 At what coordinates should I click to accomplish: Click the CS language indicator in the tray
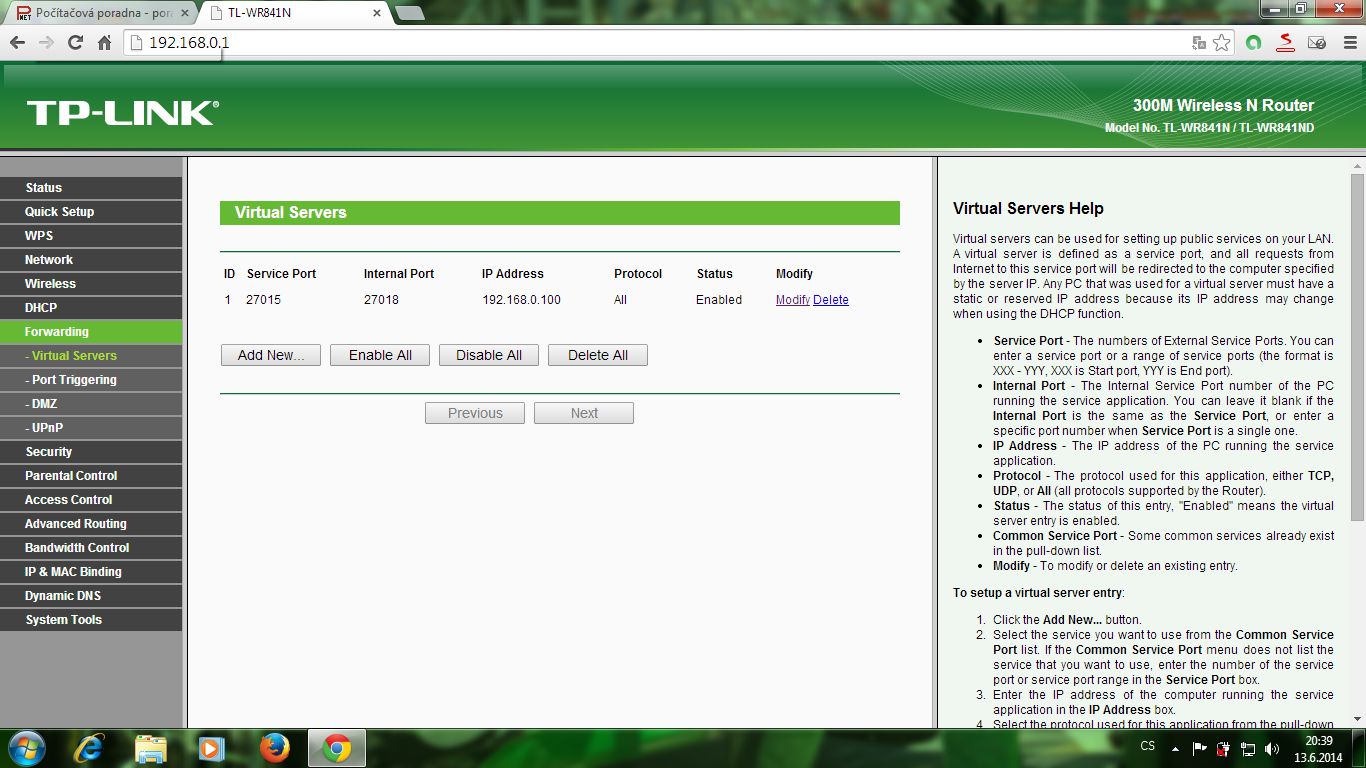(x=1148, y=747)
